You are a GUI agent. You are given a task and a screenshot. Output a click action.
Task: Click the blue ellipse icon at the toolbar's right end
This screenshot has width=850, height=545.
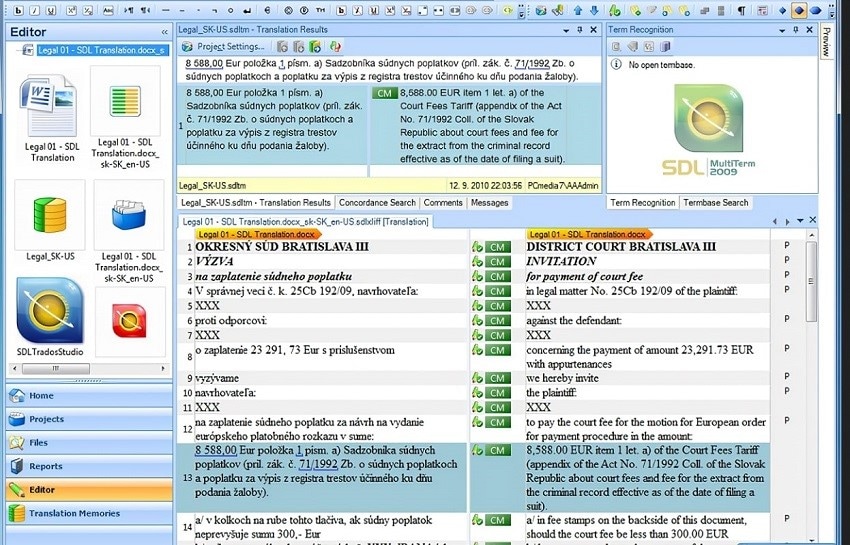pos(815,10)
